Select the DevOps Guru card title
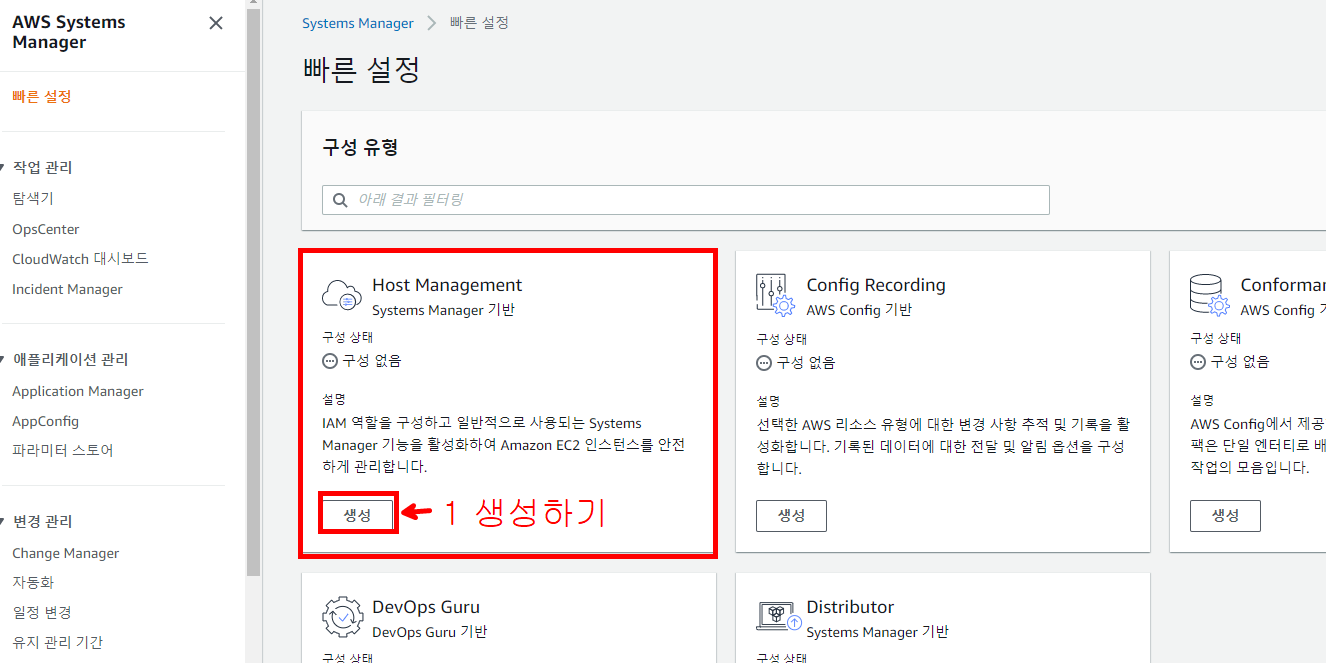This screenshot has width=1326, height=663. [x=426, y=607]
